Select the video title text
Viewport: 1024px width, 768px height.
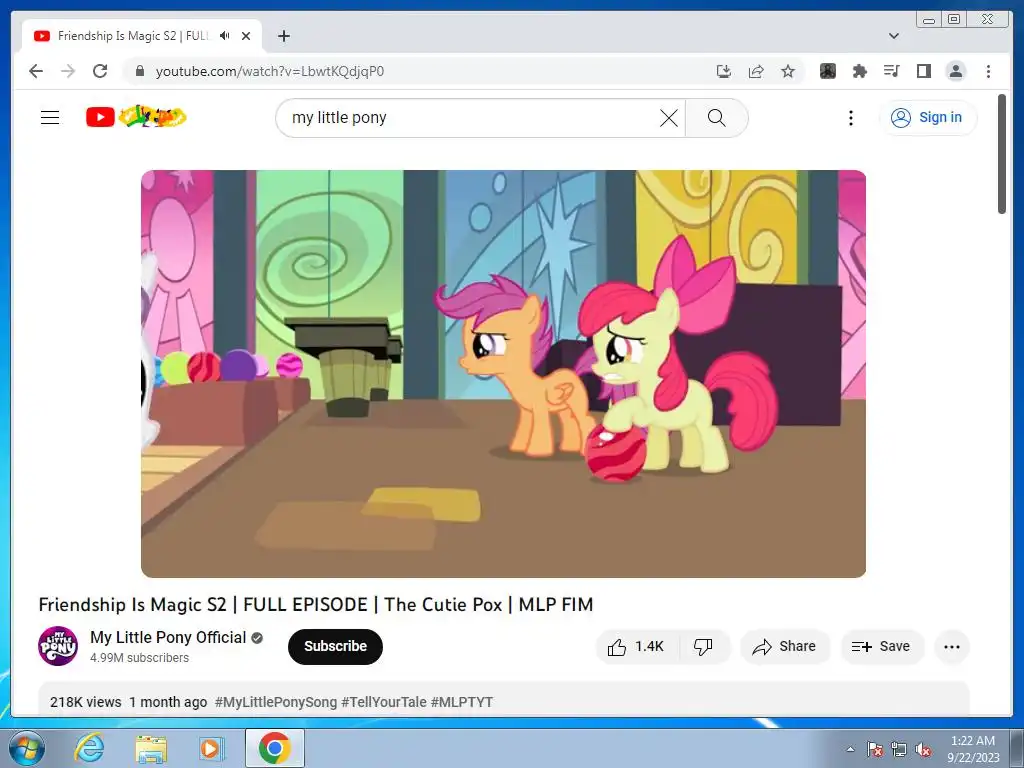(x=316, y=605)
